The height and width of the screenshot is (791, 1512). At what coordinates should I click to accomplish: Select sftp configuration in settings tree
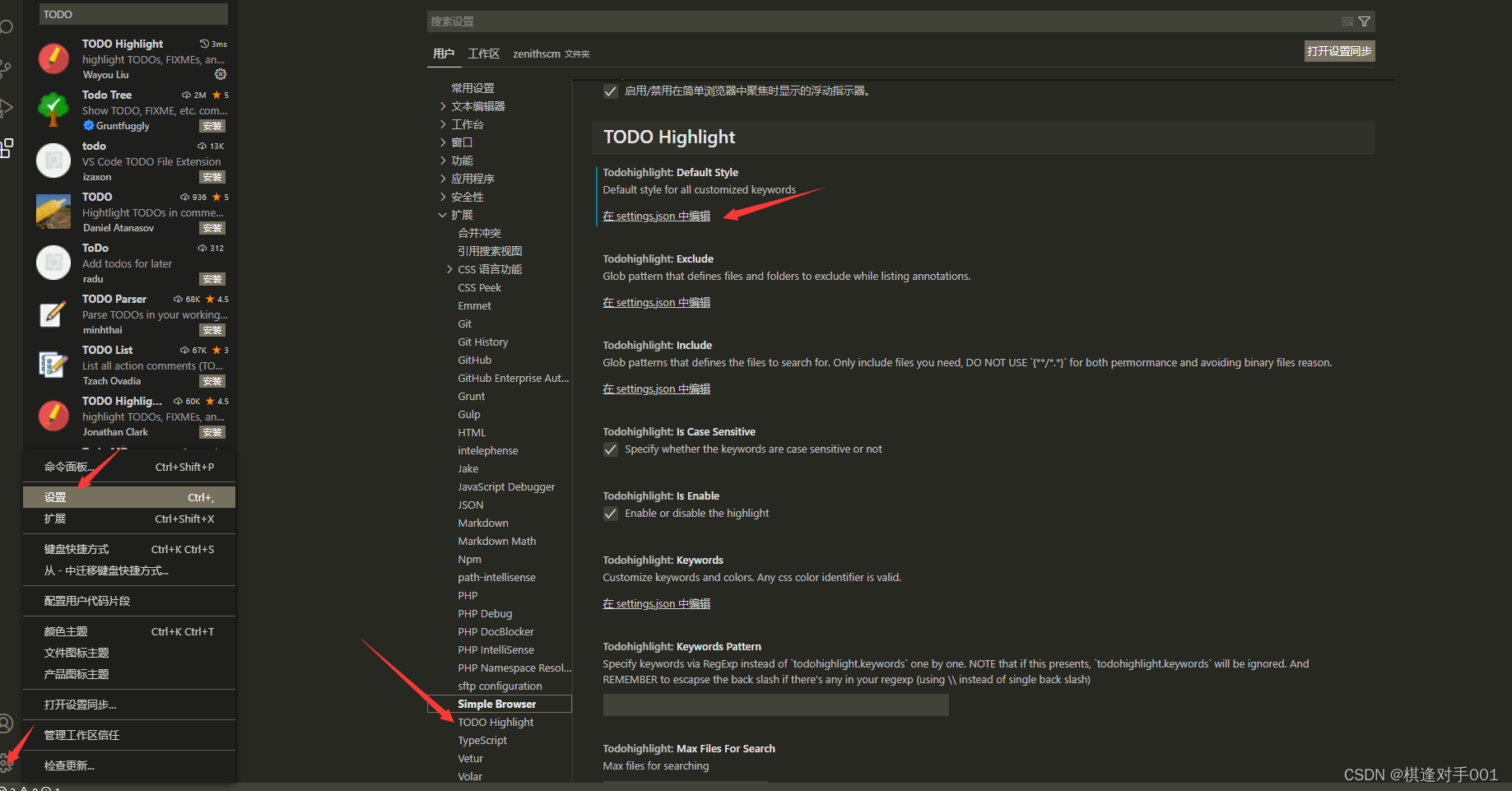click(500, 686)
